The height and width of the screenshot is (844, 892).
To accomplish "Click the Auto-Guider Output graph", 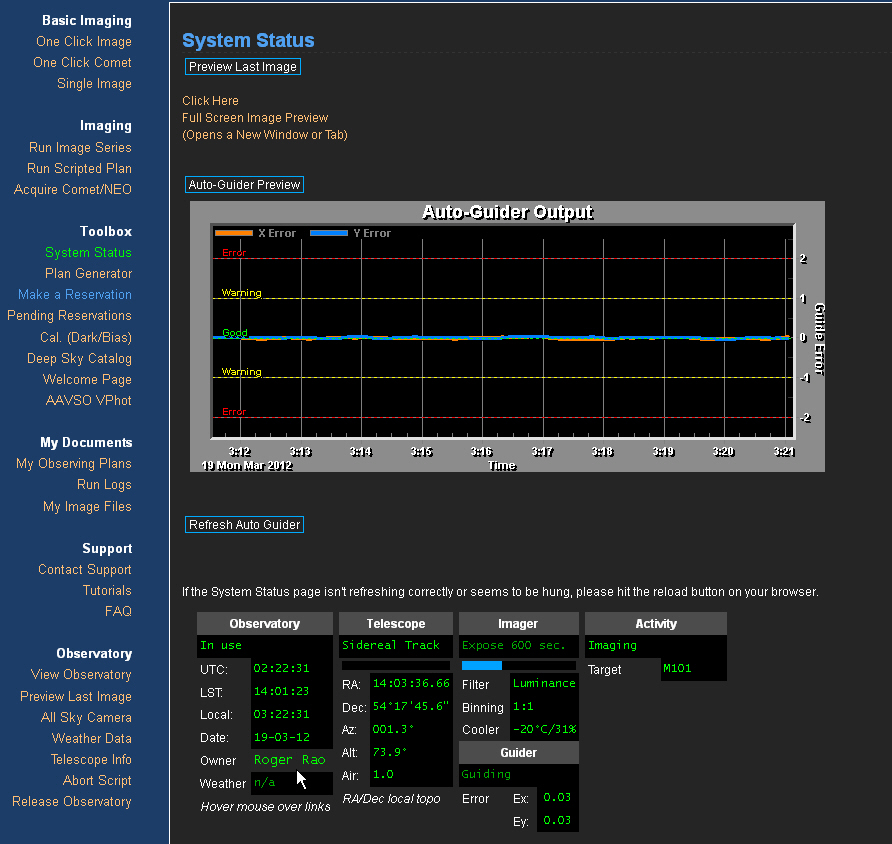I will coord(507,337).
